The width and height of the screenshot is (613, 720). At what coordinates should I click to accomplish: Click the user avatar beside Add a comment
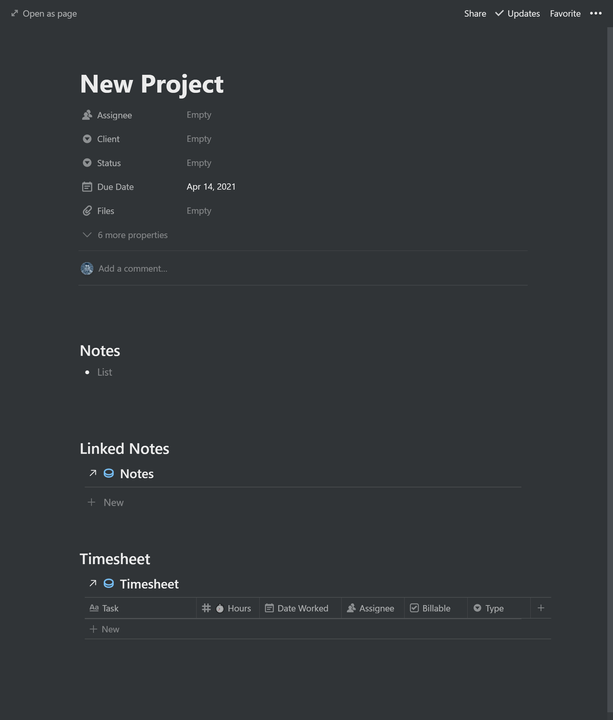point(87,269)
